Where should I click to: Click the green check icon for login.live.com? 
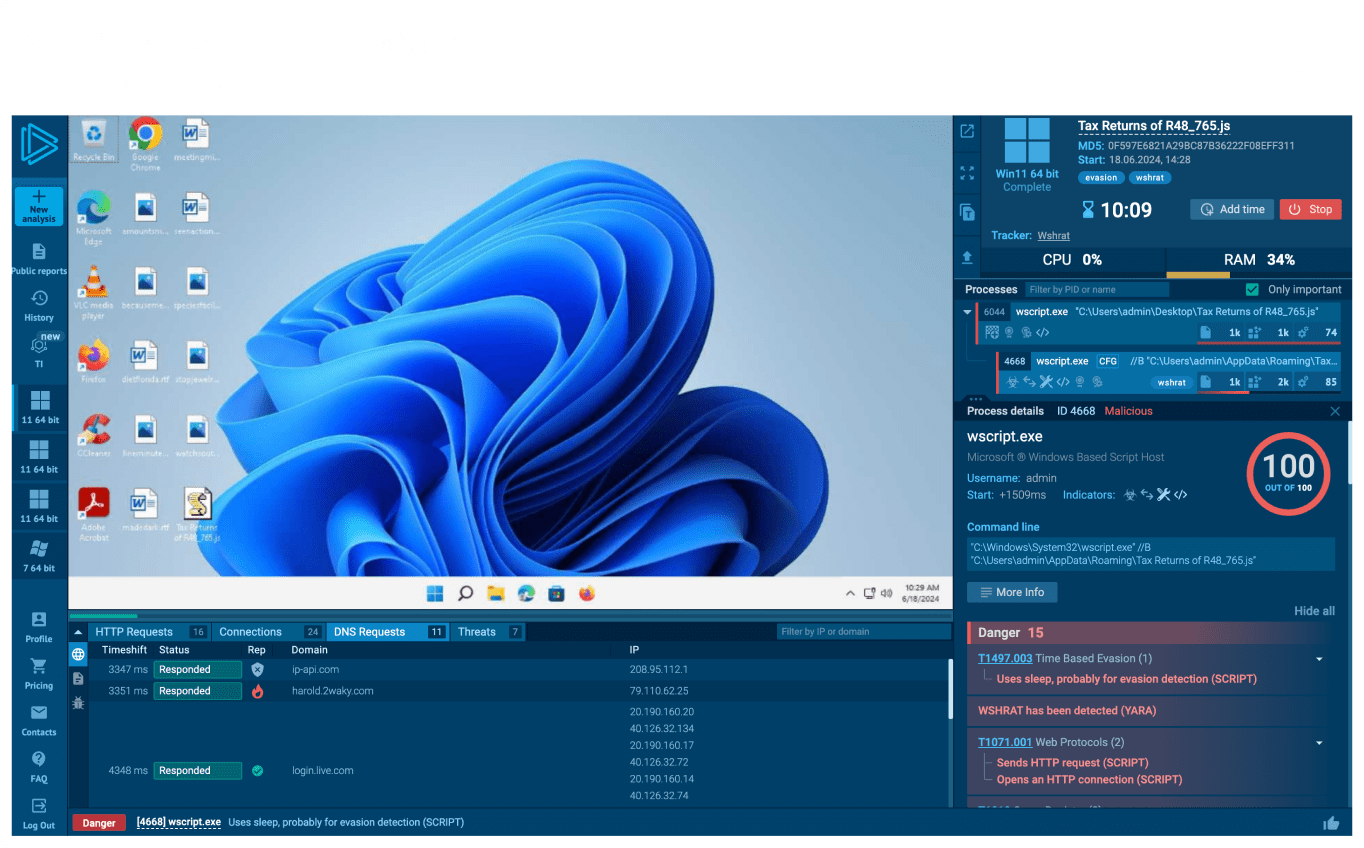(257, 771)
